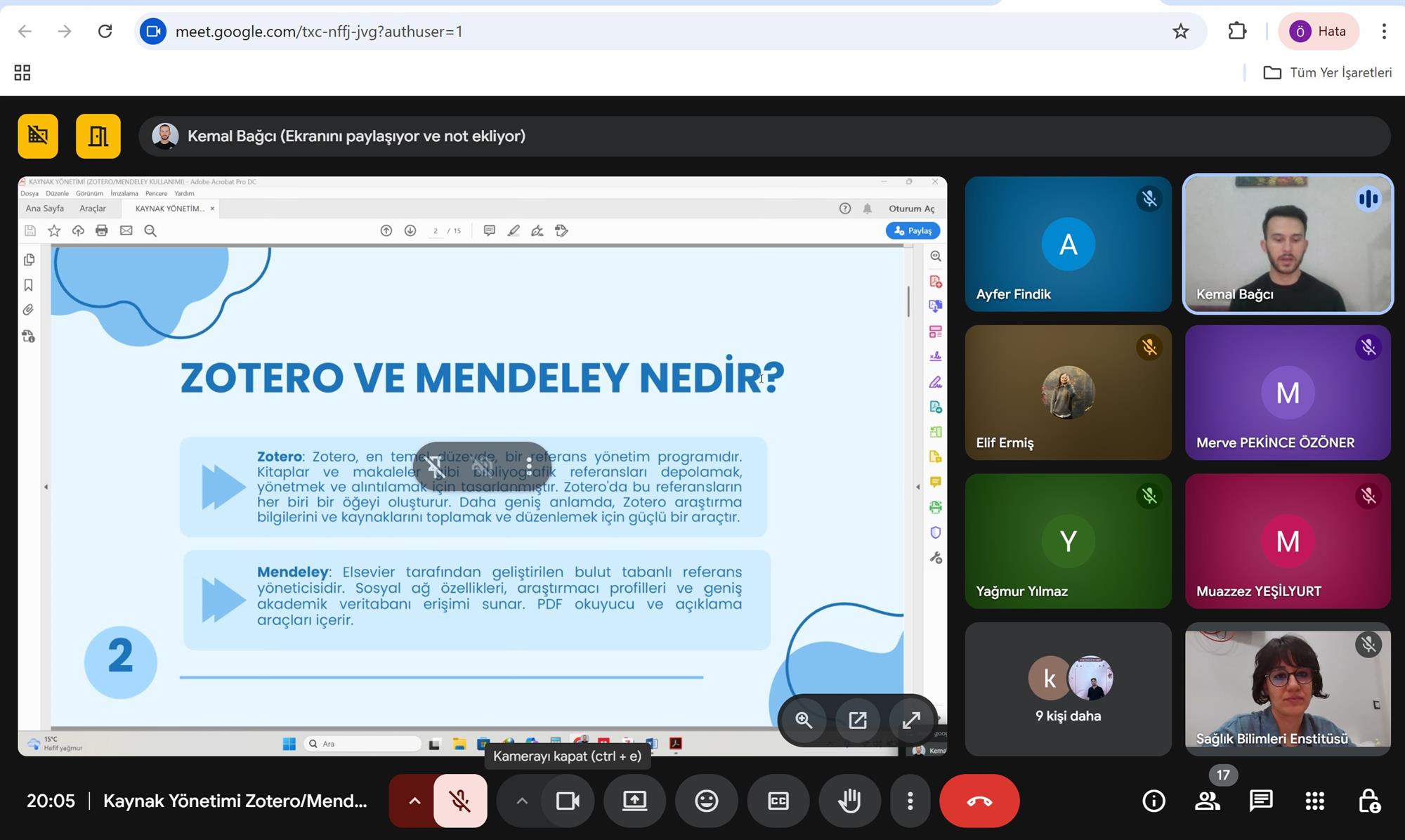
Task: Click Ayfer Findik's participant tile
Action: (1068, 244)
